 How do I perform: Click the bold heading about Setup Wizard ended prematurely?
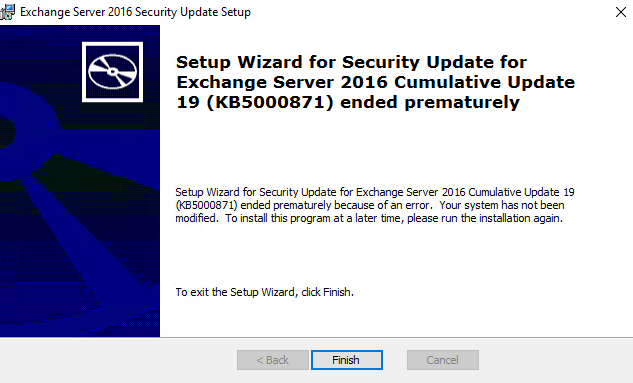(375, 82)
